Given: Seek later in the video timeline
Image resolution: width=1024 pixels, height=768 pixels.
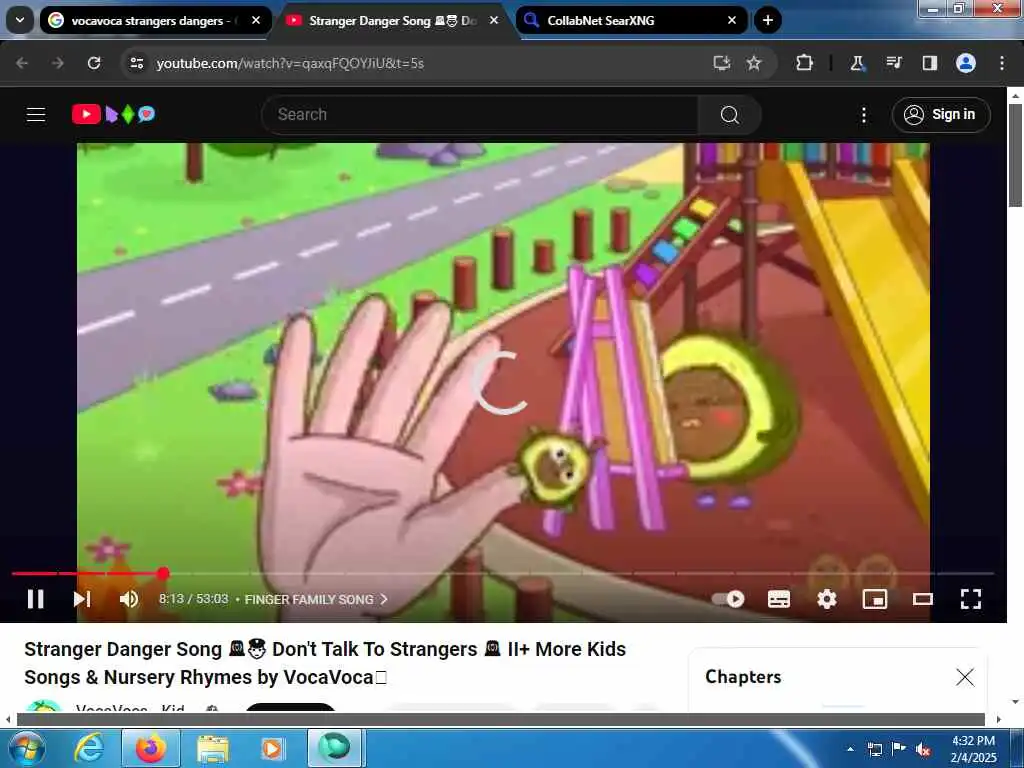Looking at the screenshot, I should [x=581, y=573].
